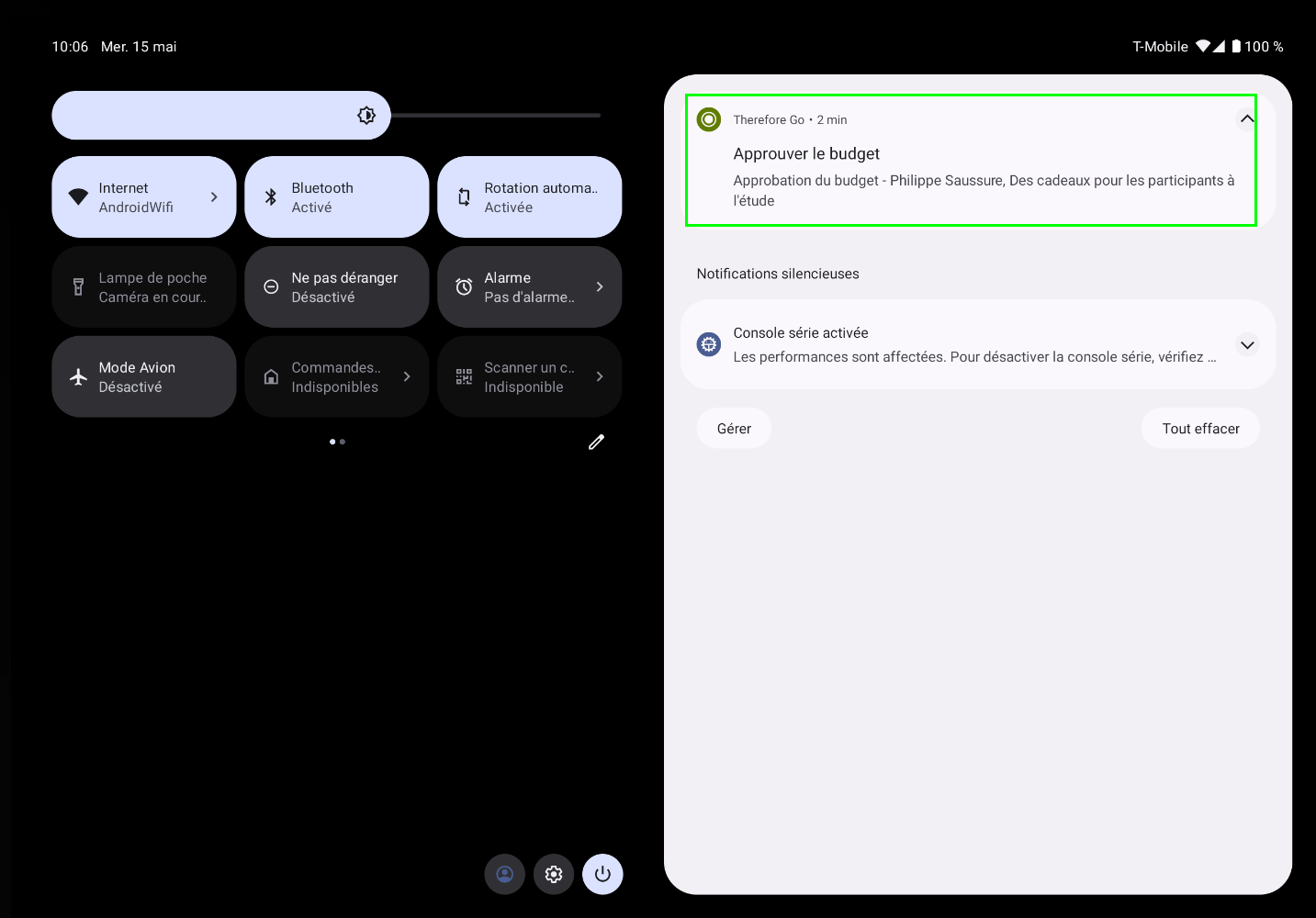
Task: Click the home controls icon
Action: [271, 377]
